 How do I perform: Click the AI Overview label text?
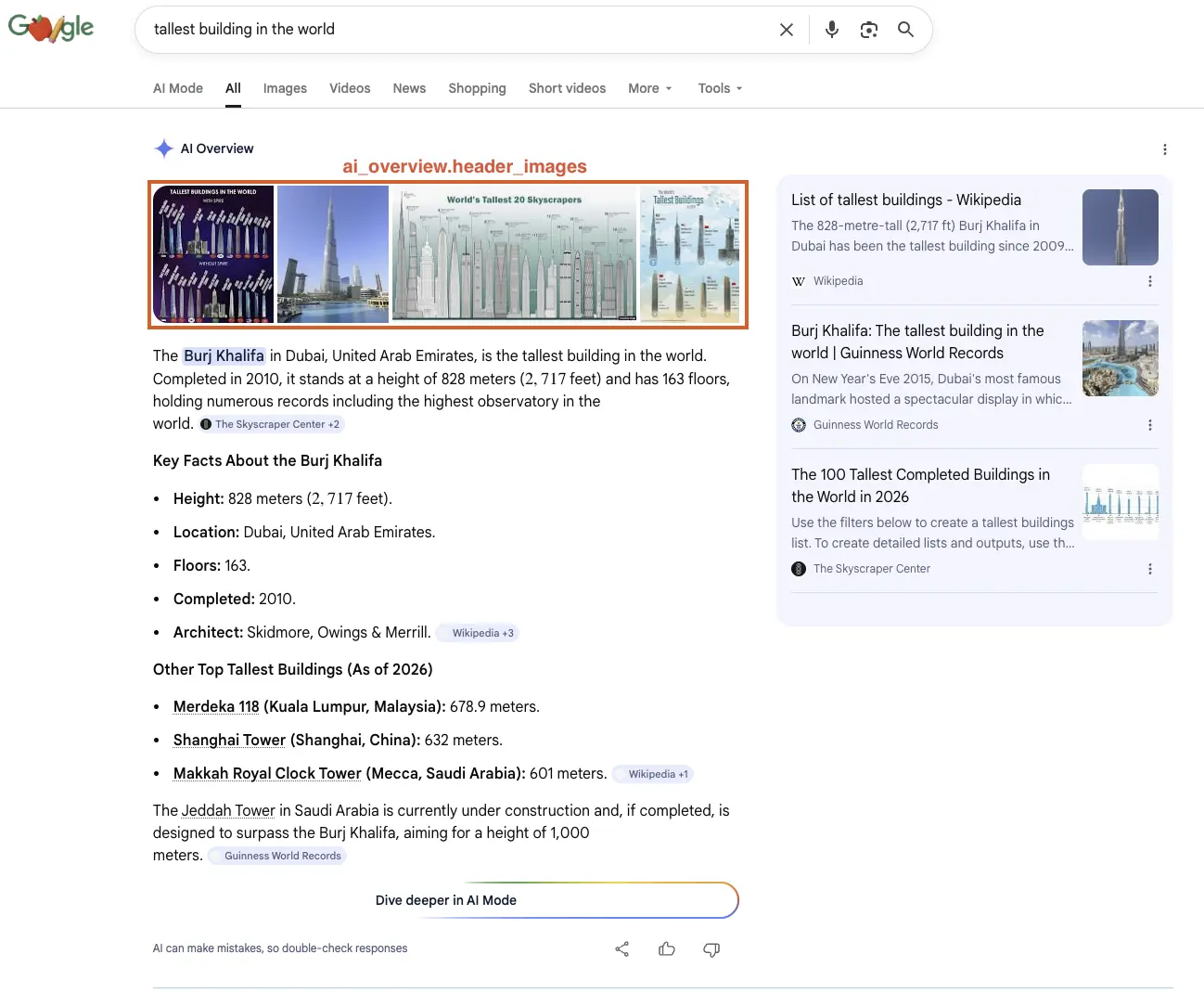coord(217,148)
